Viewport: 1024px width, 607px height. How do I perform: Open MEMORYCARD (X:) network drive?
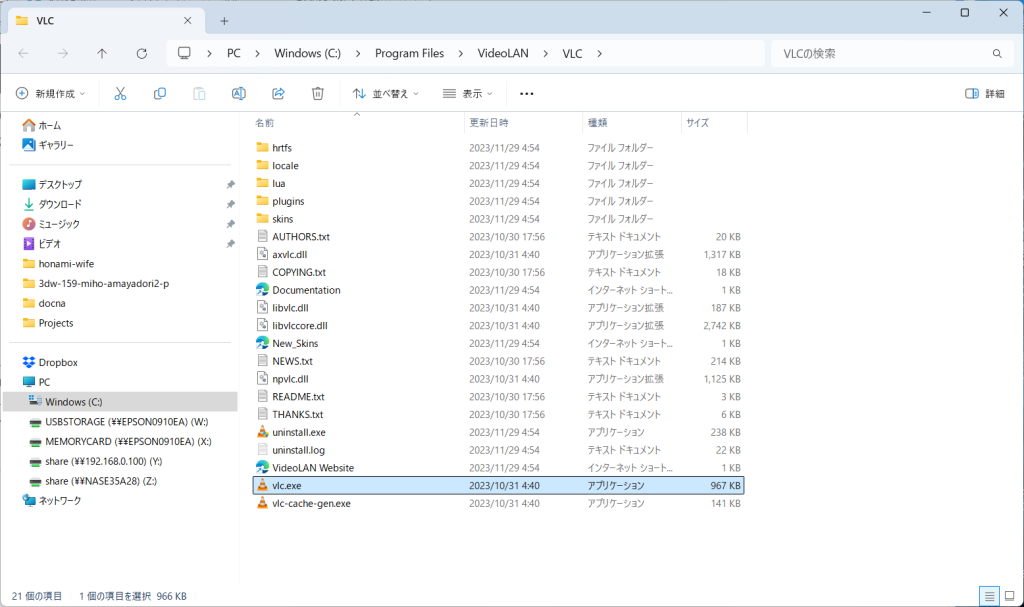(x=121, y=442)
